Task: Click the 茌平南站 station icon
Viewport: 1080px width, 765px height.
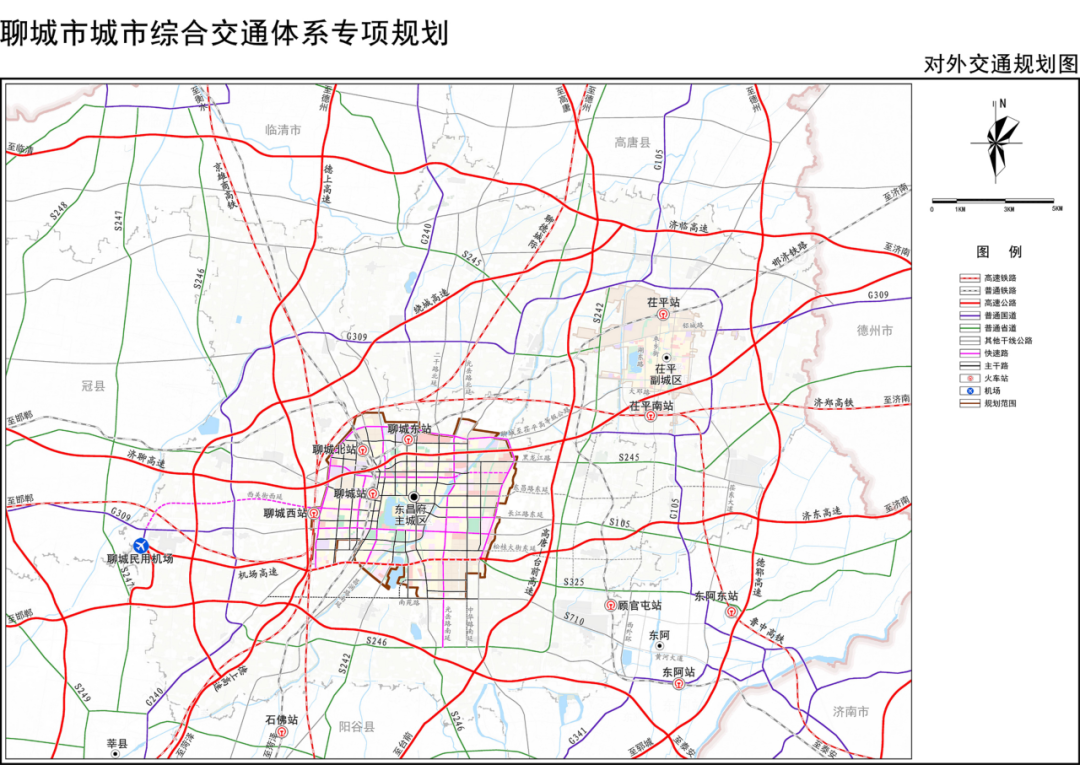Action: pyautogui.click(x=651, y=417)
